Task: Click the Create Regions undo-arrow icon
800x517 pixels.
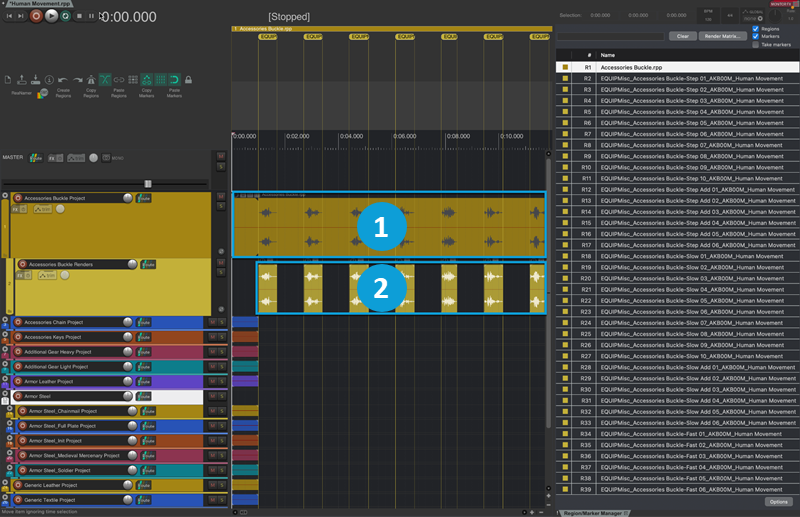Action: pos(63,80)
